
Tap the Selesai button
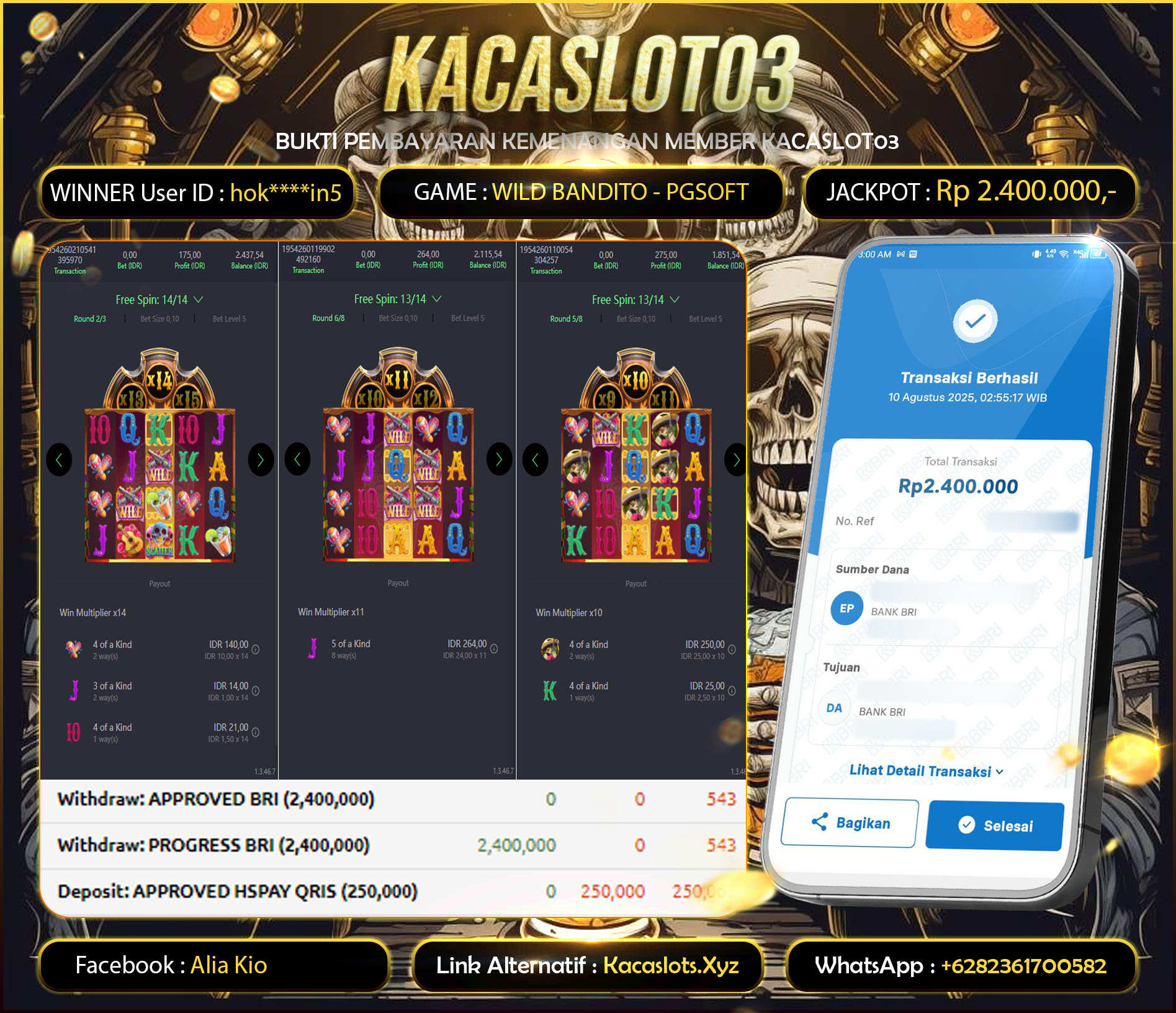pos(995,826)
